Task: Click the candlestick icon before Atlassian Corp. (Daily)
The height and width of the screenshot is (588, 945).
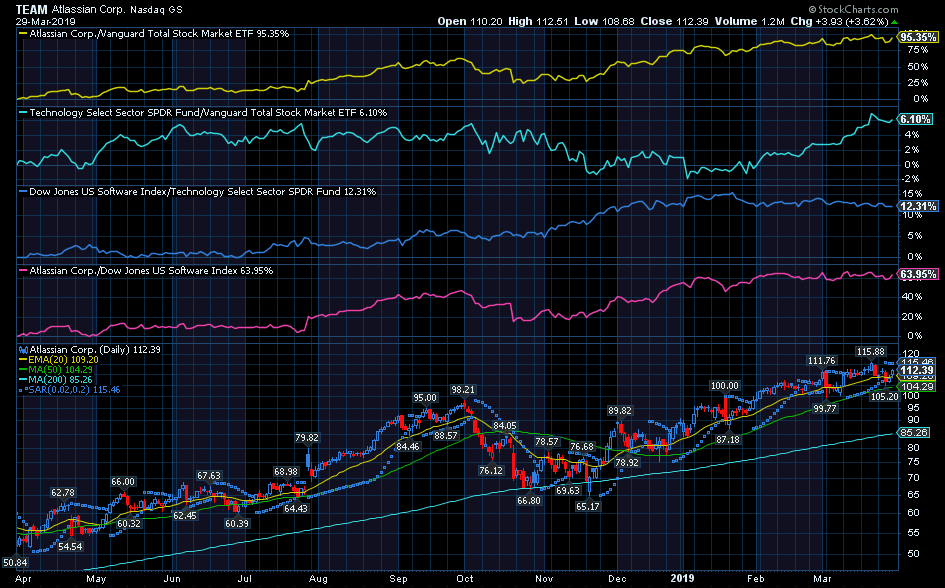Action: (24, 349)
